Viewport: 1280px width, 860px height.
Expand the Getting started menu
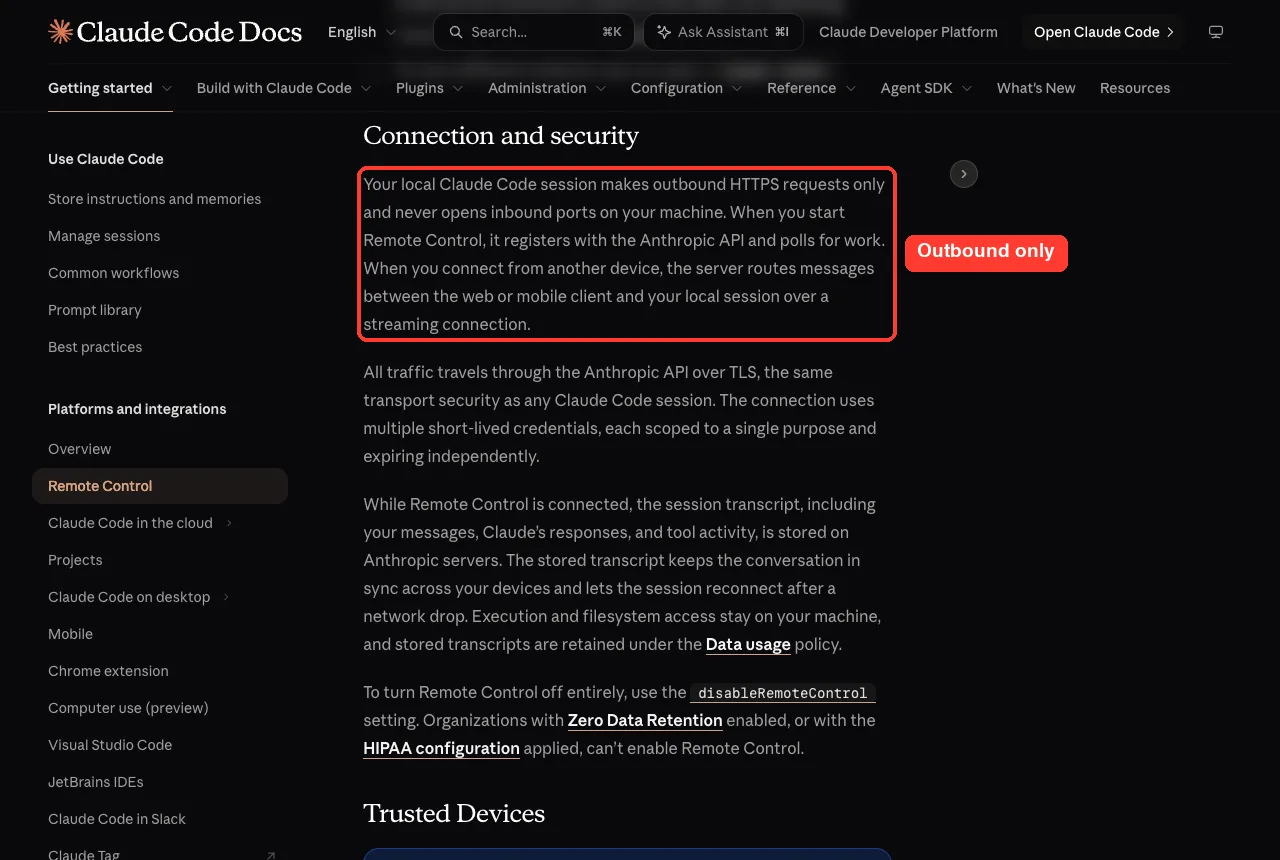[110, 88]
